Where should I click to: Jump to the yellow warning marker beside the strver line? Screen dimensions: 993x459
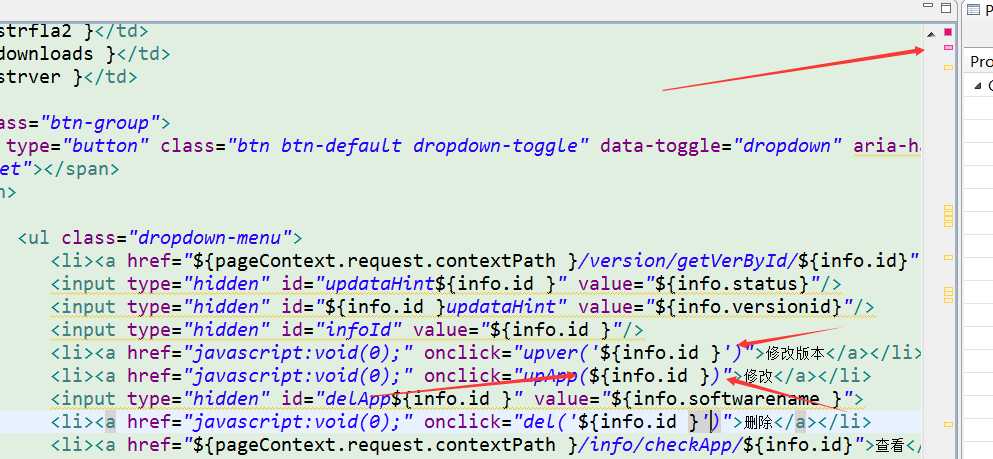tap(948, 67)
